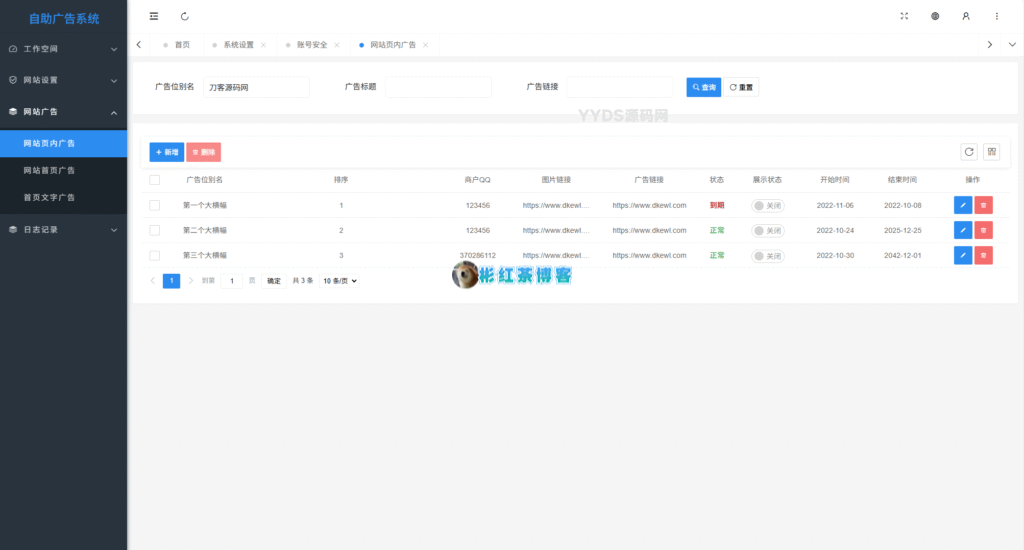Collapse the sidebar using the menu fold icon
Image resolution: width=1024 pixels, height=550 pixels.
[153, 16]
